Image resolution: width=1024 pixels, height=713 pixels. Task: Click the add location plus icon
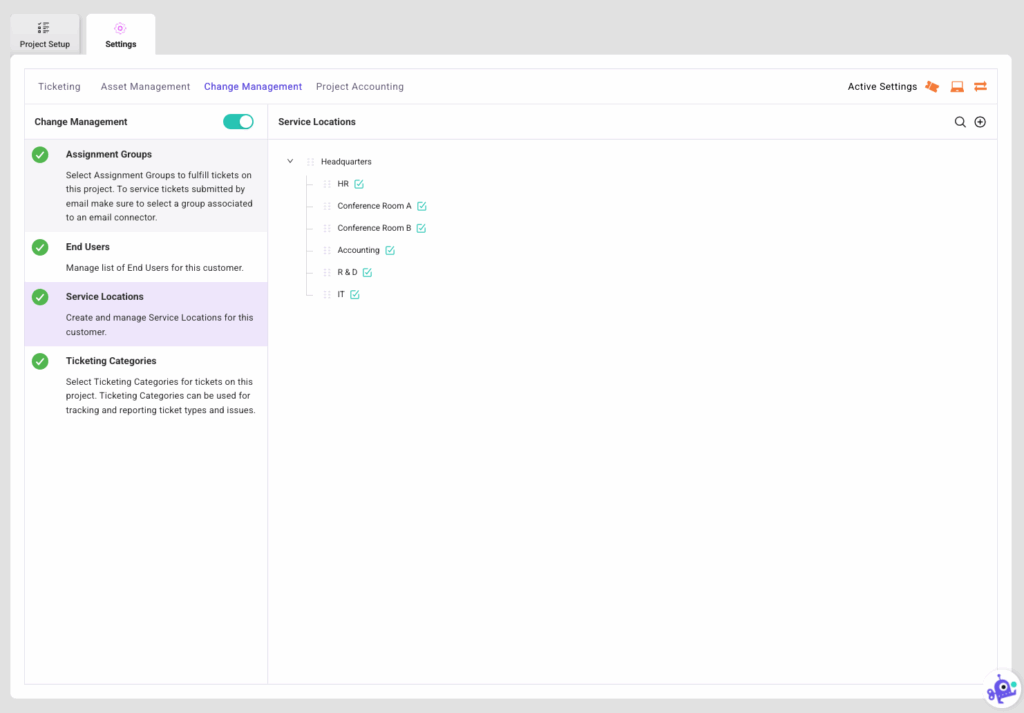[x=980, y=122]
